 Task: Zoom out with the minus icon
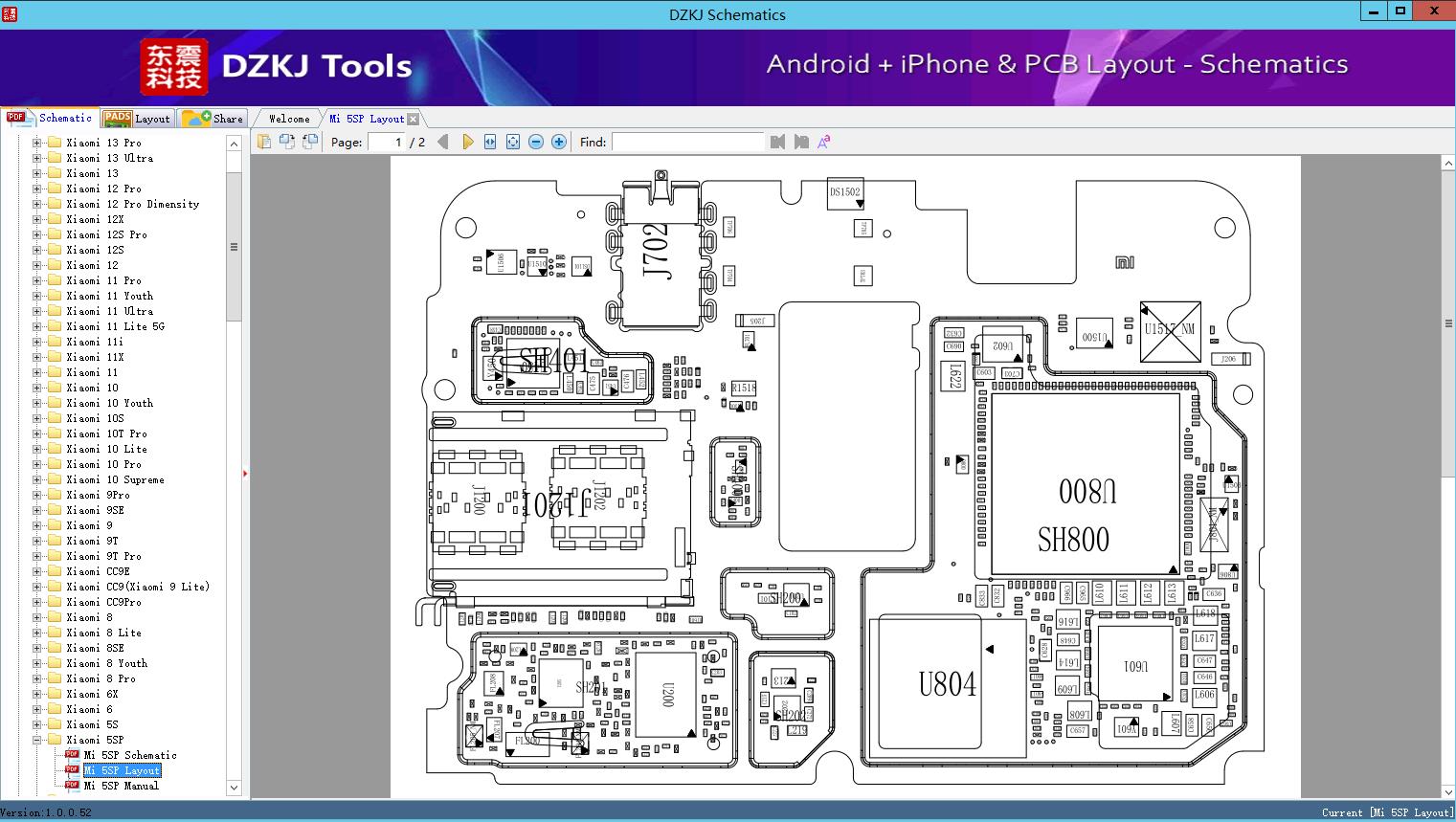click(536, 142)
